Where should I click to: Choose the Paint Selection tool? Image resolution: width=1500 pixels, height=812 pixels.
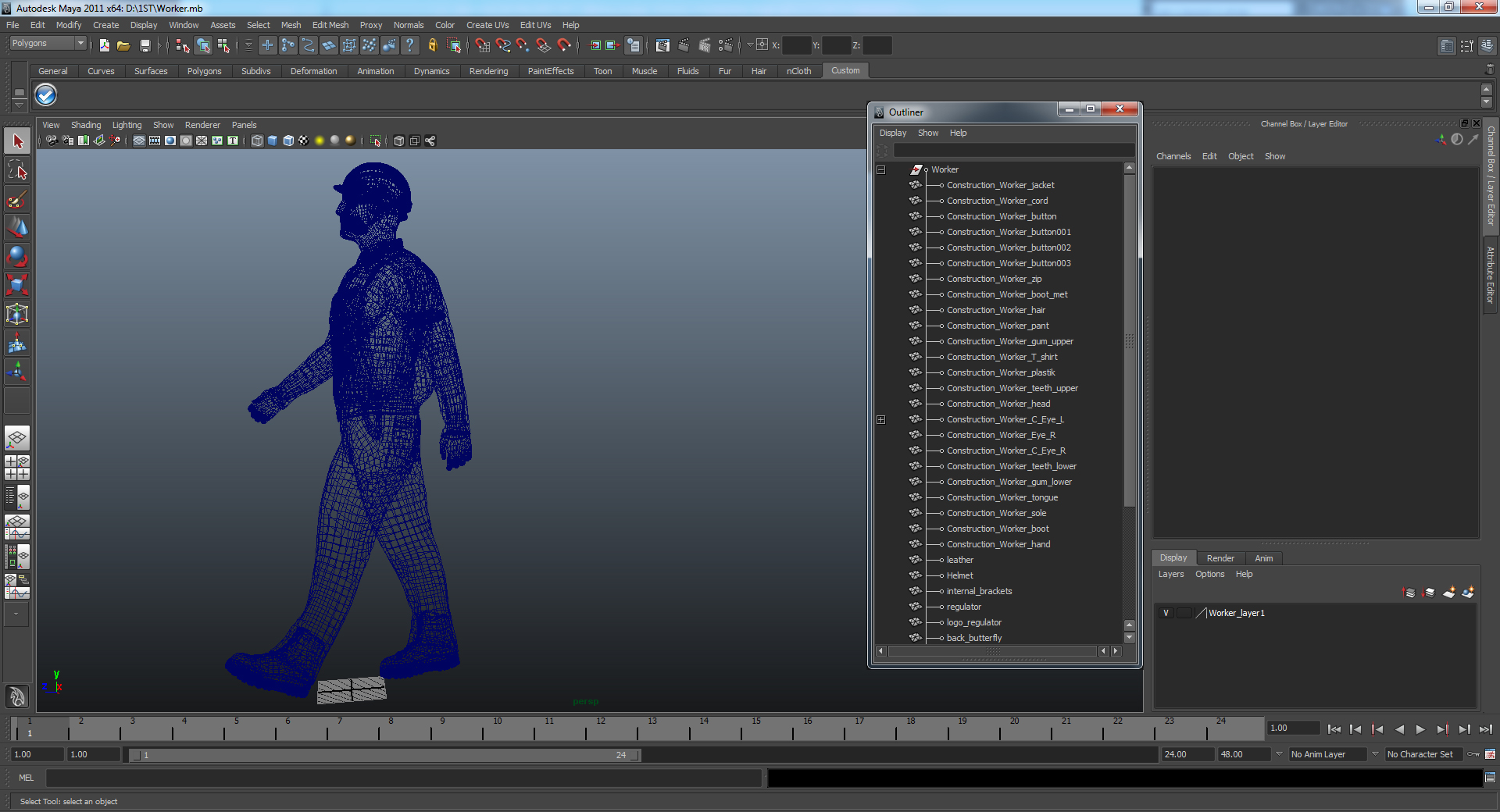click(x=17, y=199)
